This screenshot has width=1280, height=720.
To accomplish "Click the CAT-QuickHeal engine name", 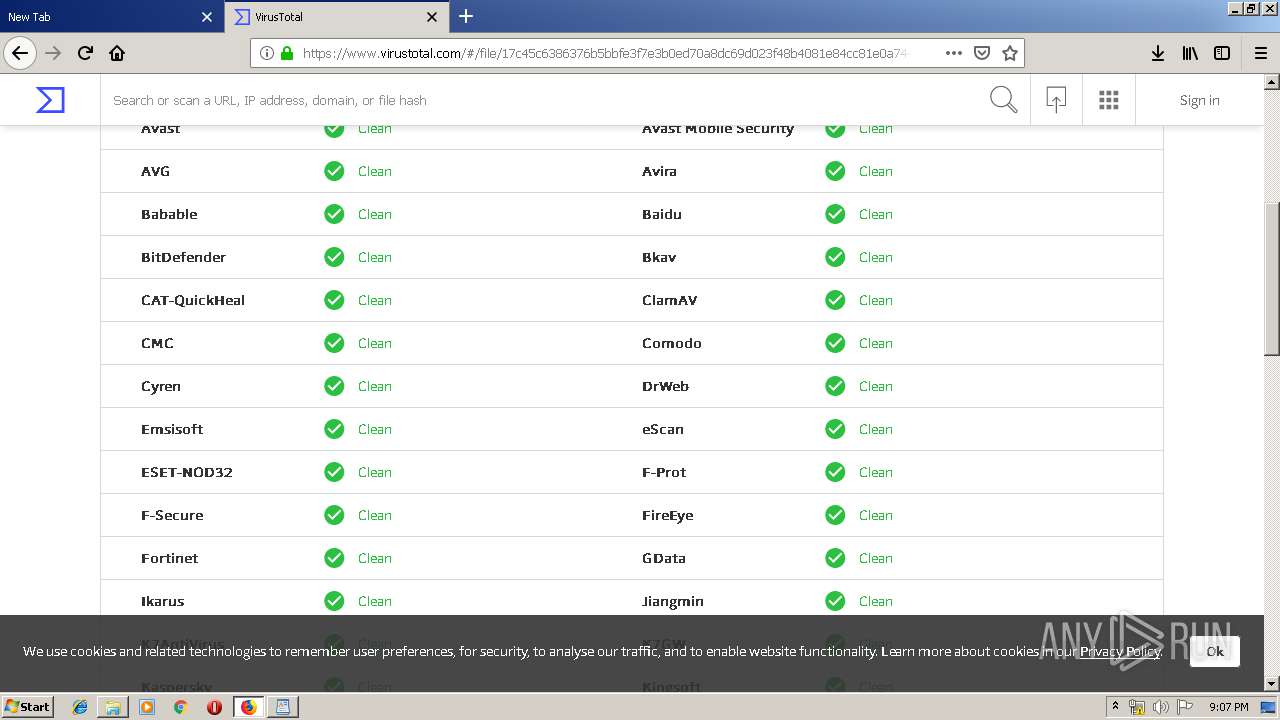I will [193, 300].
